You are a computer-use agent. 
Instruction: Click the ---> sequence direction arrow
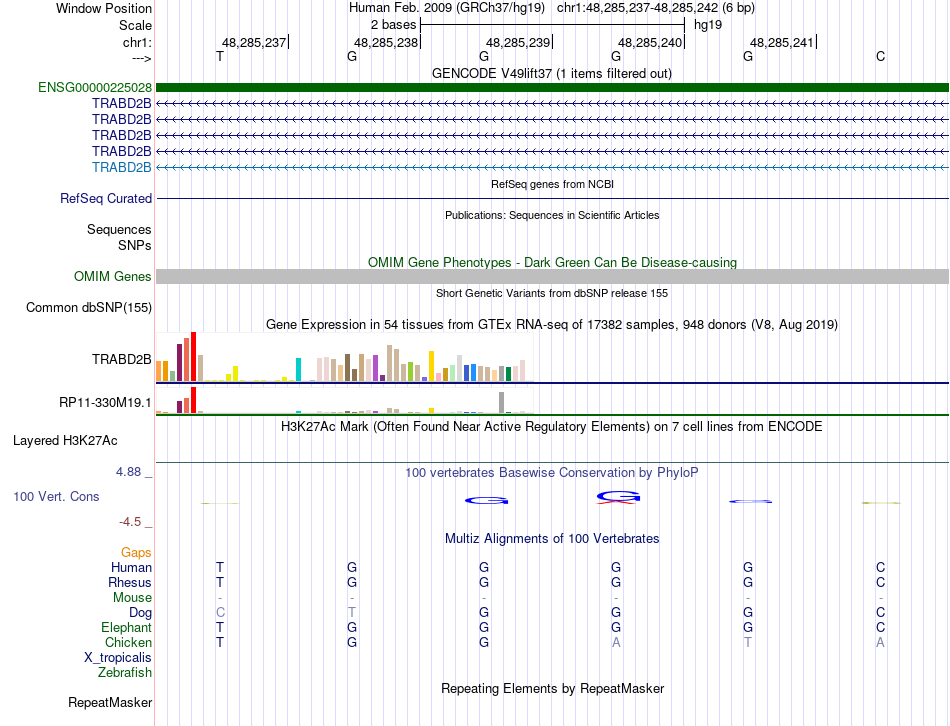[141, 58]
